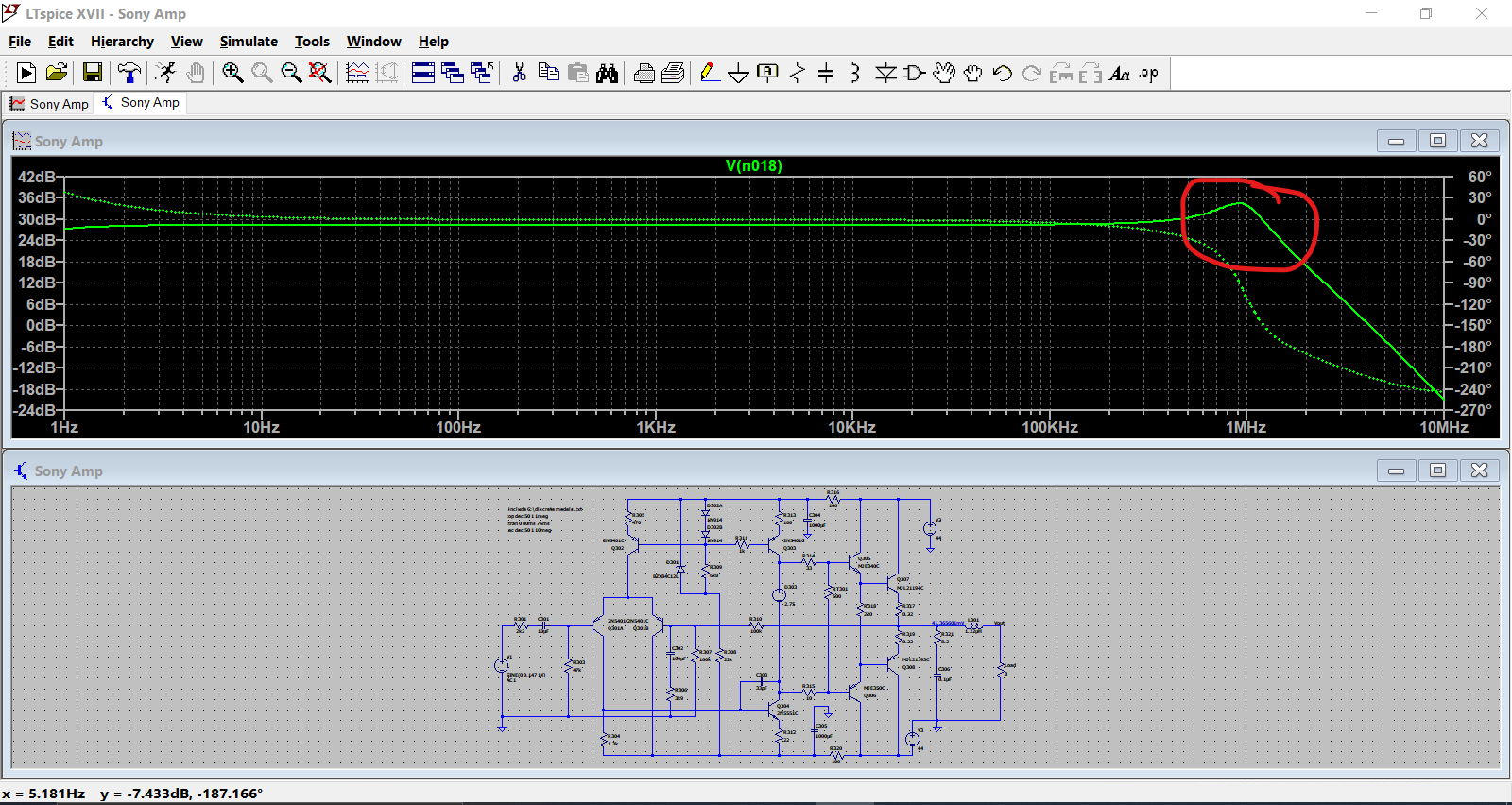Add text with the Aa icon

coord(1120,73)
